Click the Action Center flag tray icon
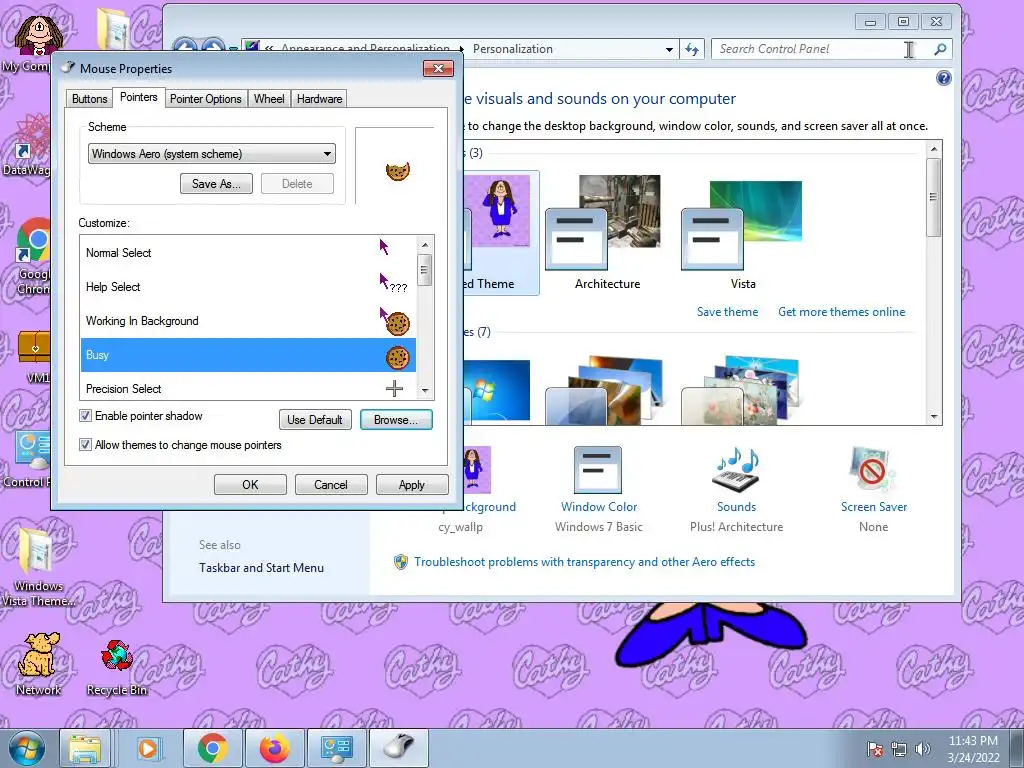Viewport: 1024px width, 768px height. (x=874, y=749)
